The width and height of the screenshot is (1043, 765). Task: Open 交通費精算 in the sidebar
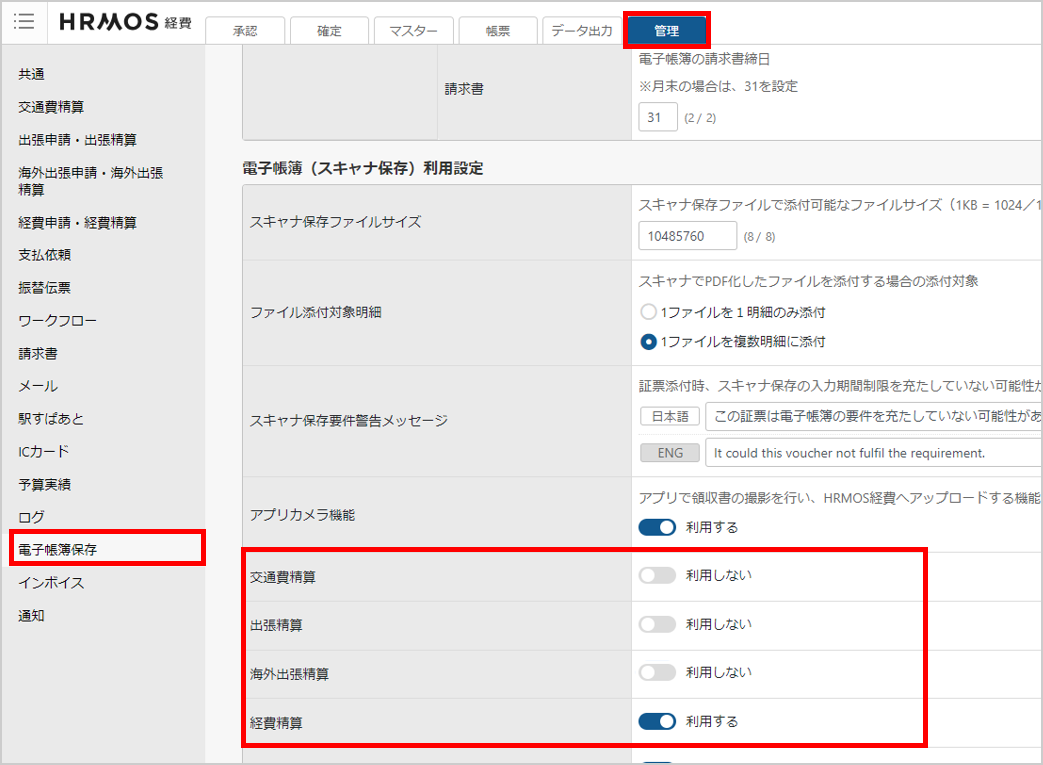[x=51, y=106]
